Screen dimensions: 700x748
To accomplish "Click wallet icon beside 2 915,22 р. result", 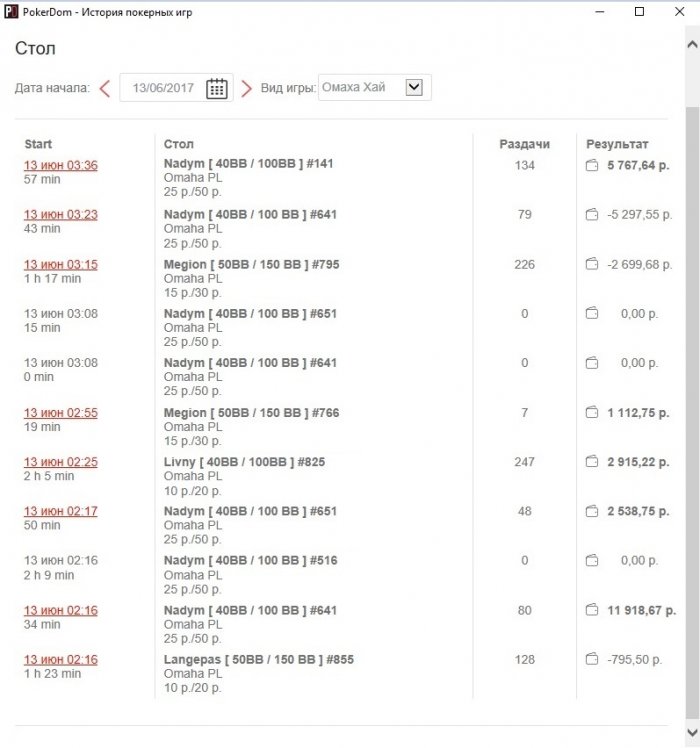I will tap(592, 461).
